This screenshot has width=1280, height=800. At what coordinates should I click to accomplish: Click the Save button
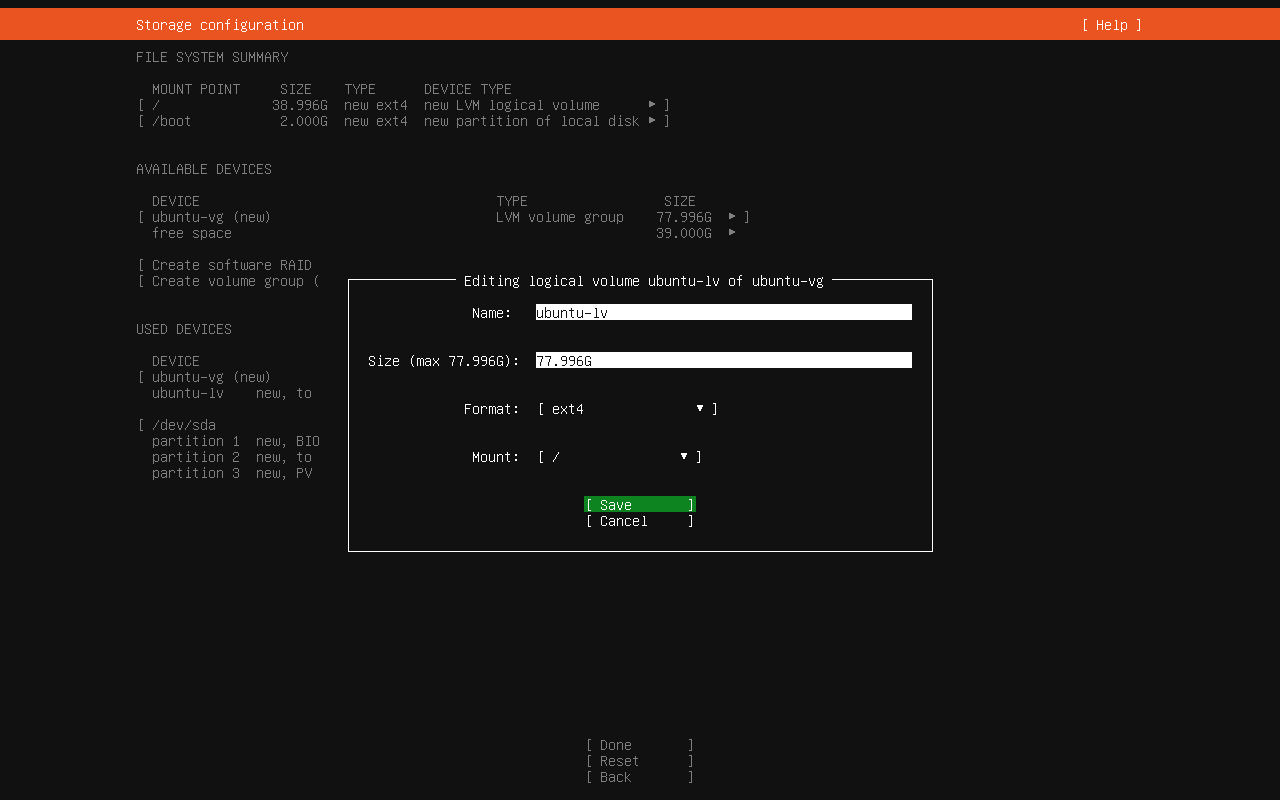(x=639, y=504)
